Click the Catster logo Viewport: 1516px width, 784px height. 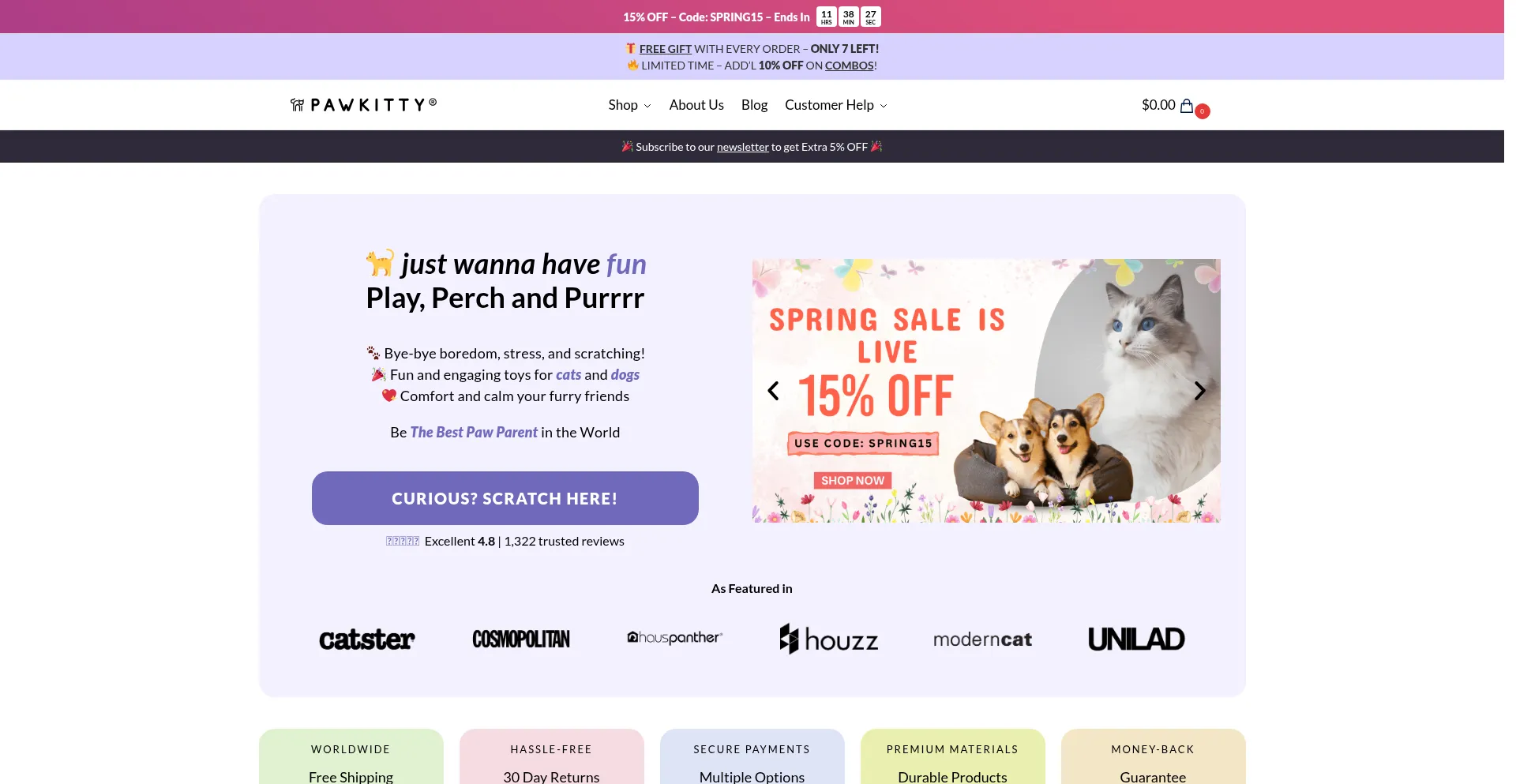click(367, 639)
